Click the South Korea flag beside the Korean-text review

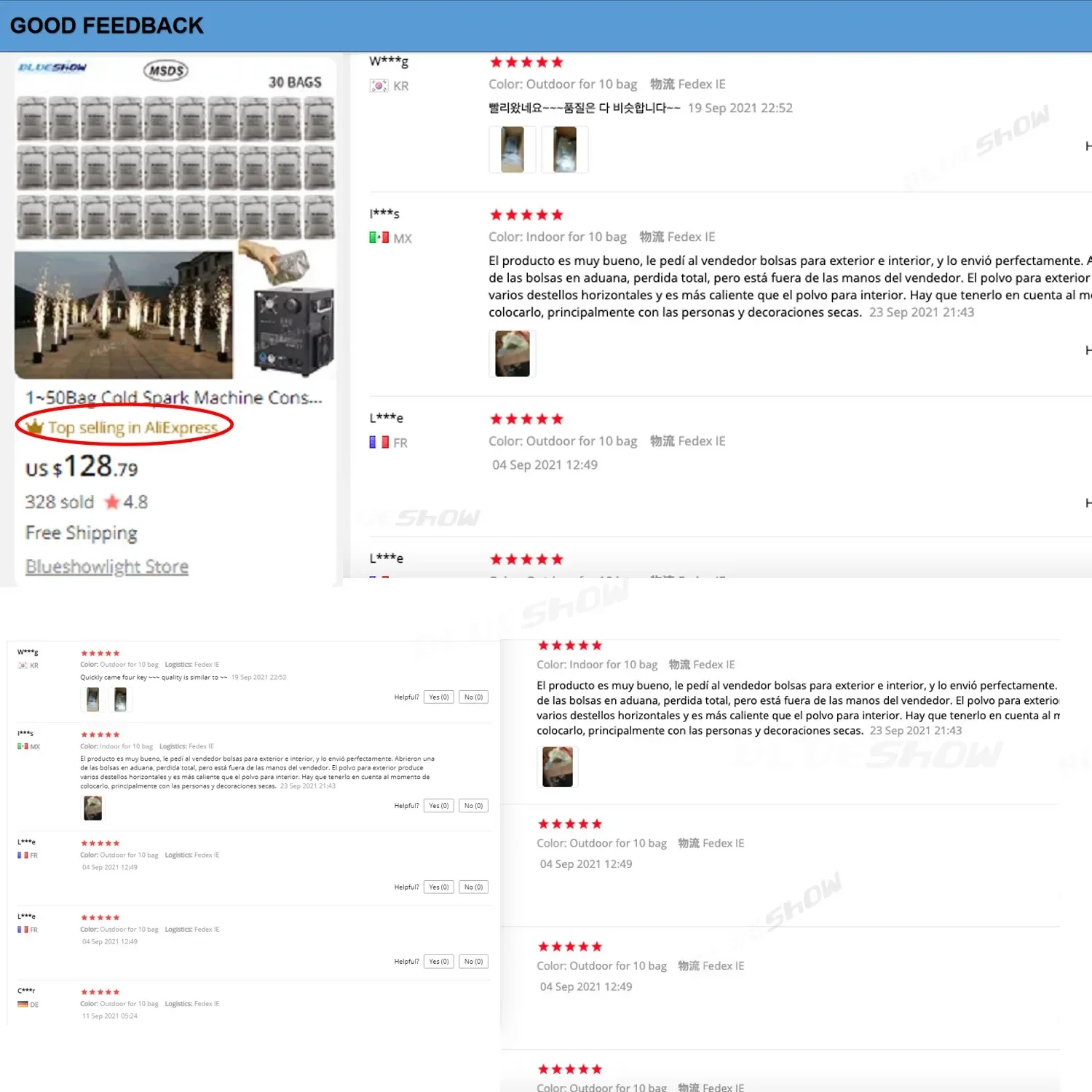(379, 86)
